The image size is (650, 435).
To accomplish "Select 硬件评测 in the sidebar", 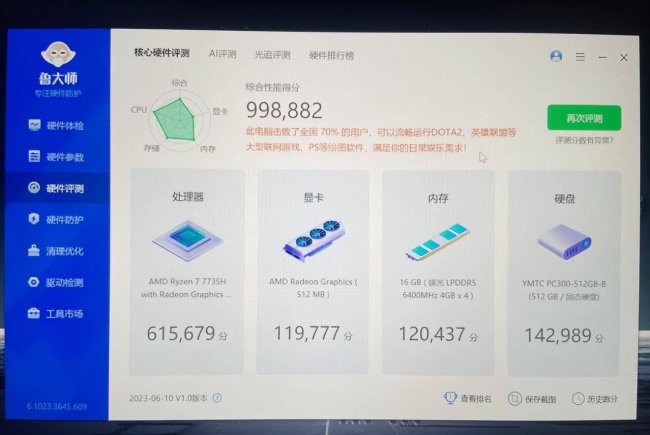I will 56,188.
